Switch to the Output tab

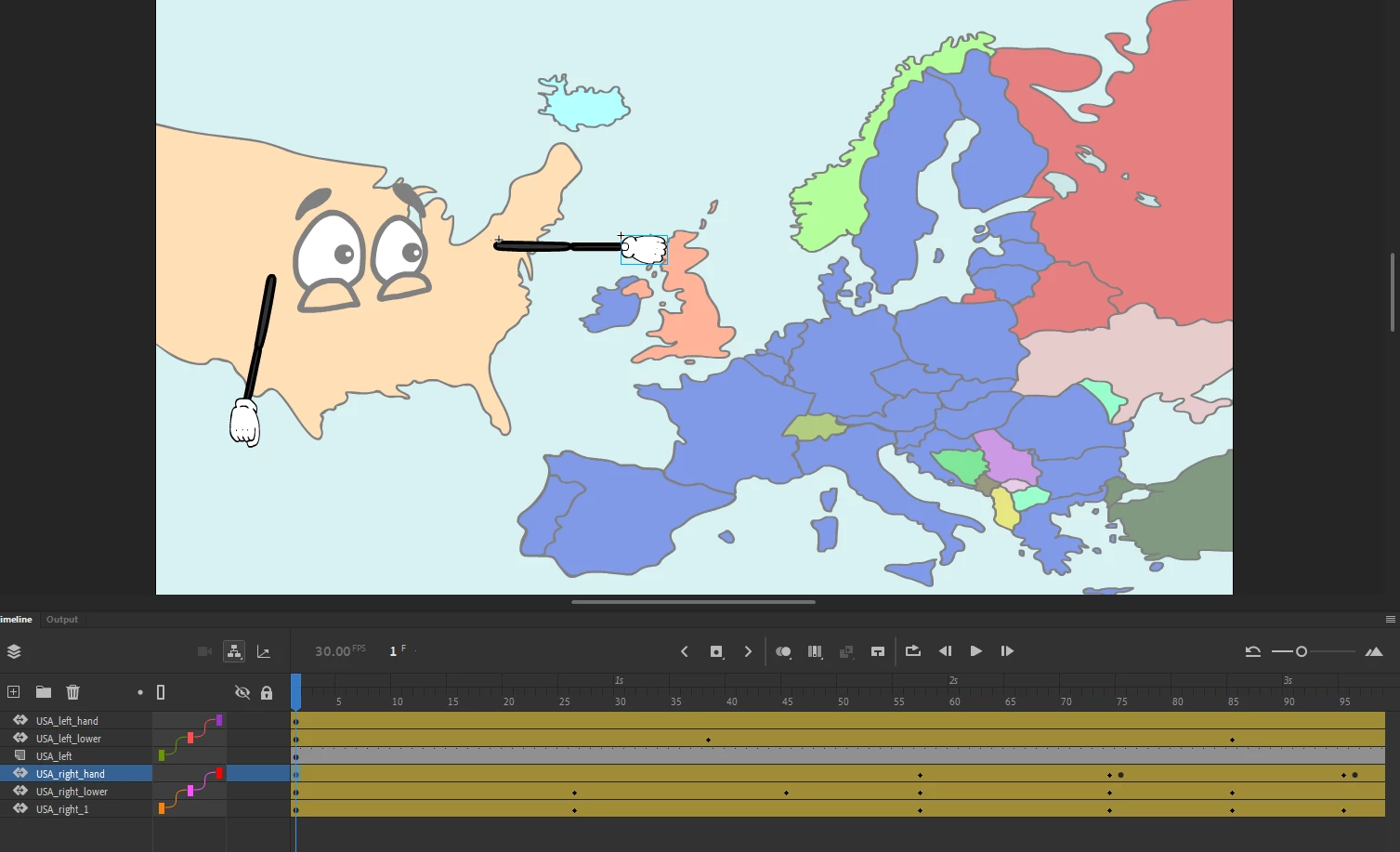pos(62,619)
